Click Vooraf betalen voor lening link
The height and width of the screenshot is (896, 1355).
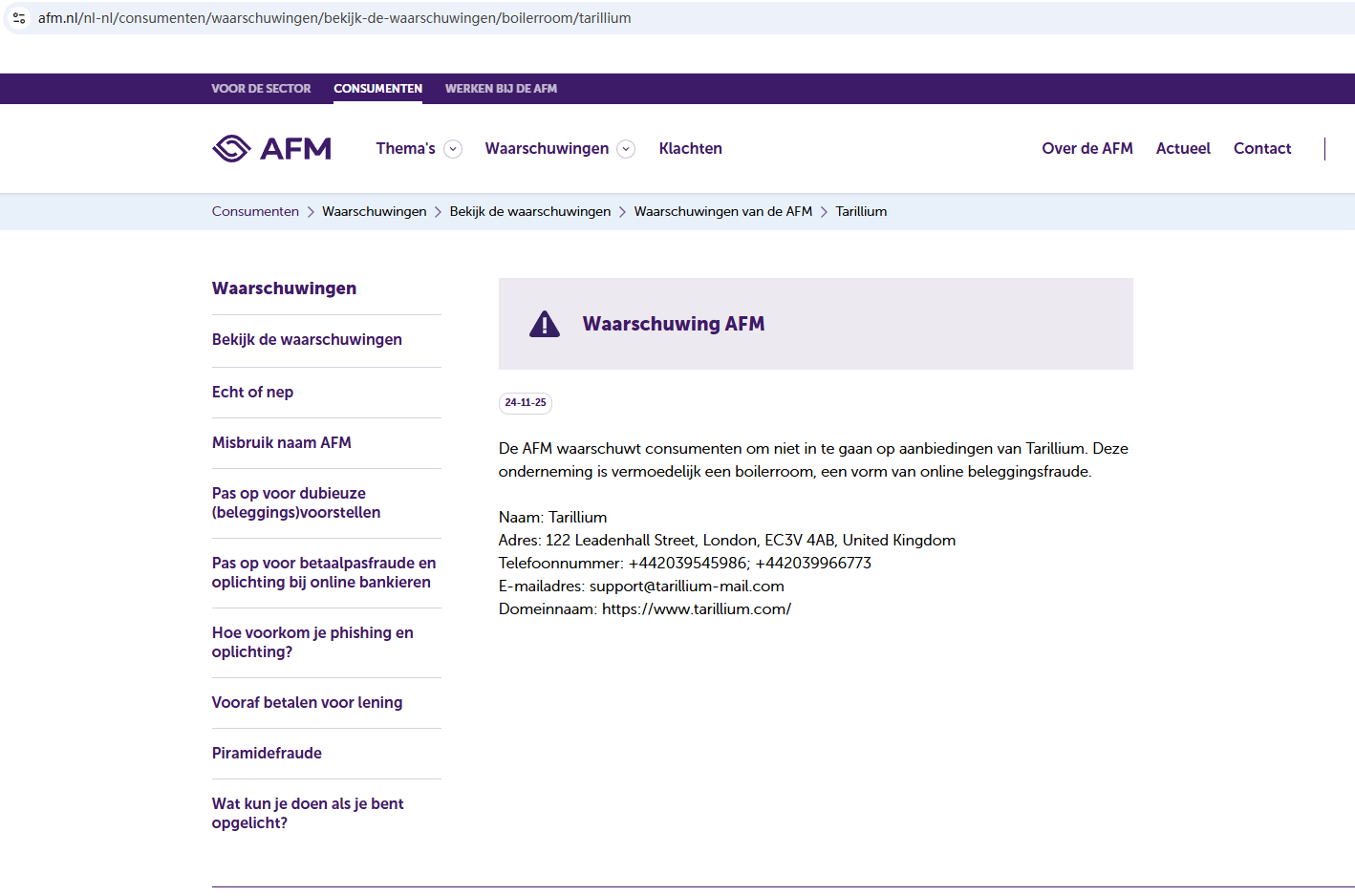click(307, 702)
